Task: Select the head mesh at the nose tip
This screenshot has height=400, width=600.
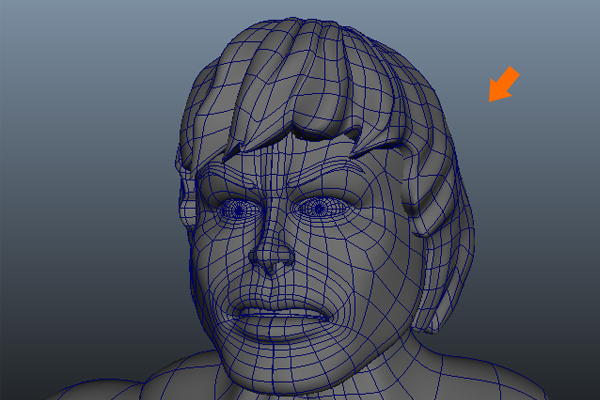Action: click(x=271, y=255)
